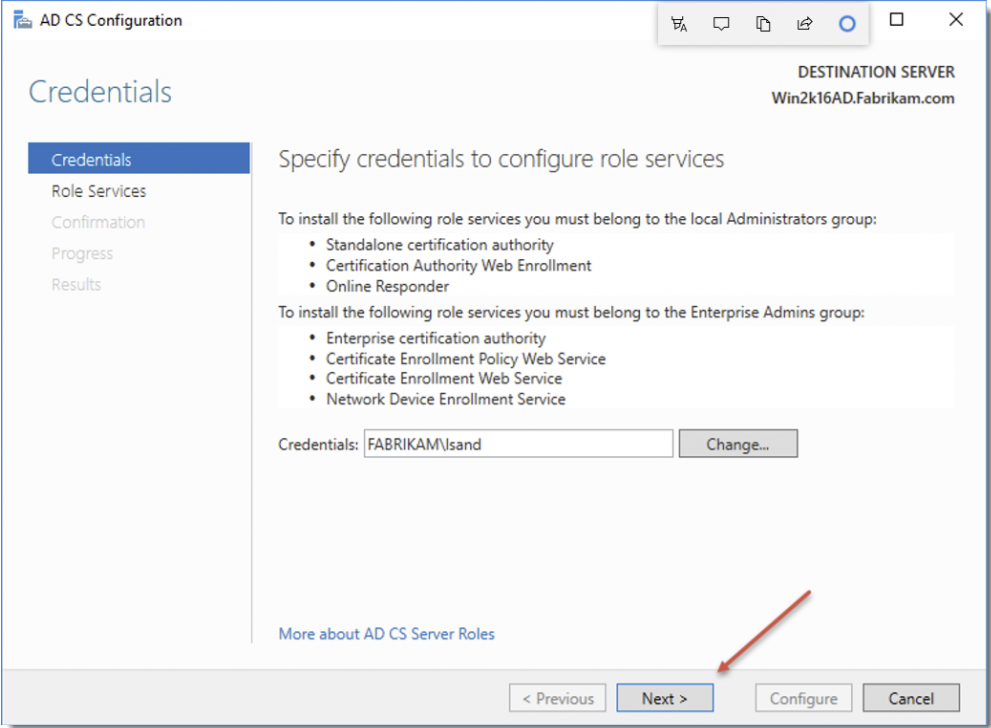
Task: Click the translate icon in the floating toolbar
Action: (x=679, y=24)
